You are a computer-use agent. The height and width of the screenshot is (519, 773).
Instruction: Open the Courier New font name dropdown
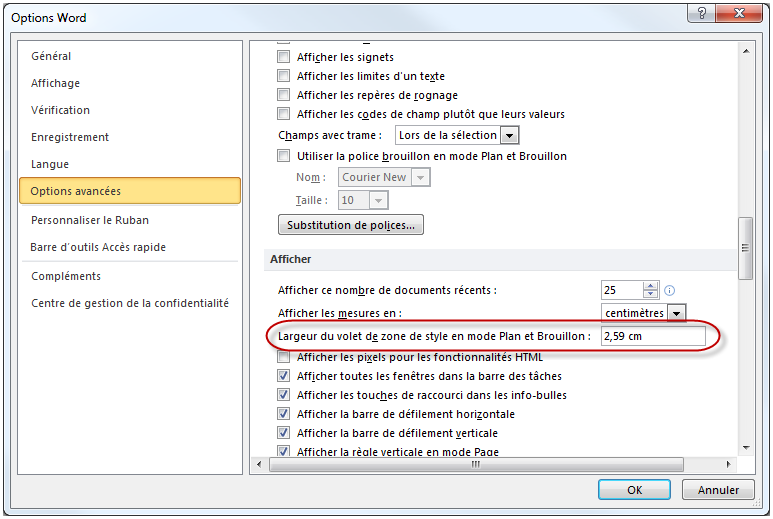click(x=421, y=177)
